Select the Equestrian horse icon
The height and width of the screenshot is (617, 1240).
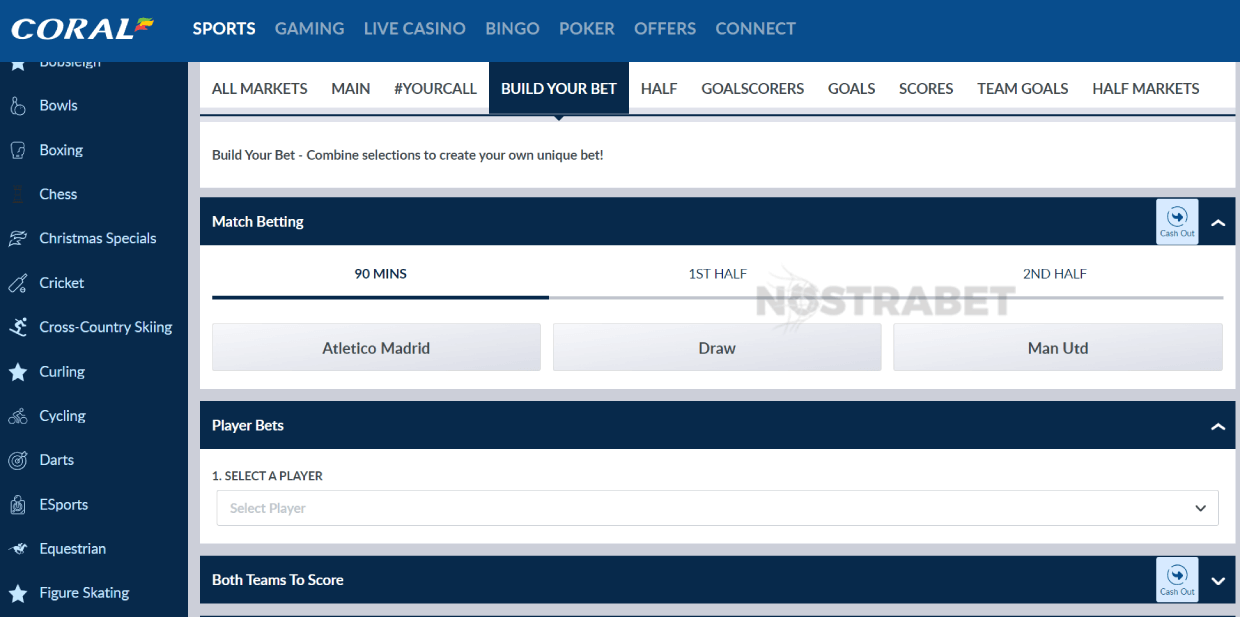pyautogui.click(x=17, y=549)
